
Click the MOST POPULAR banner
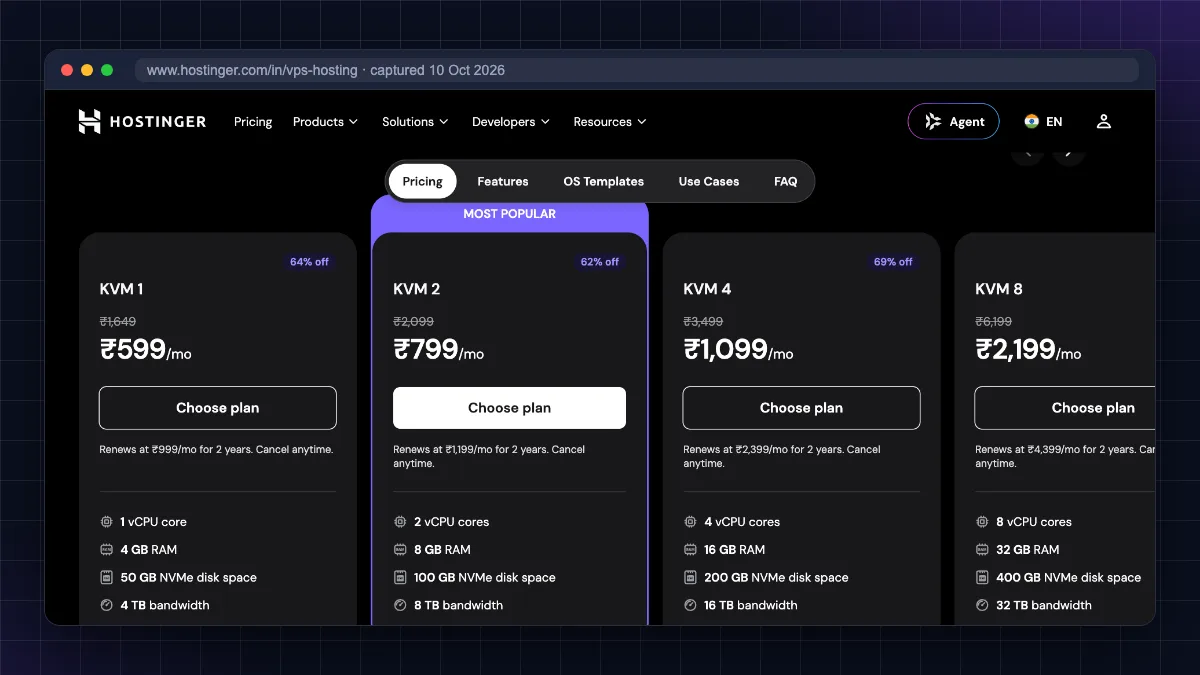[x=510, y=214]
